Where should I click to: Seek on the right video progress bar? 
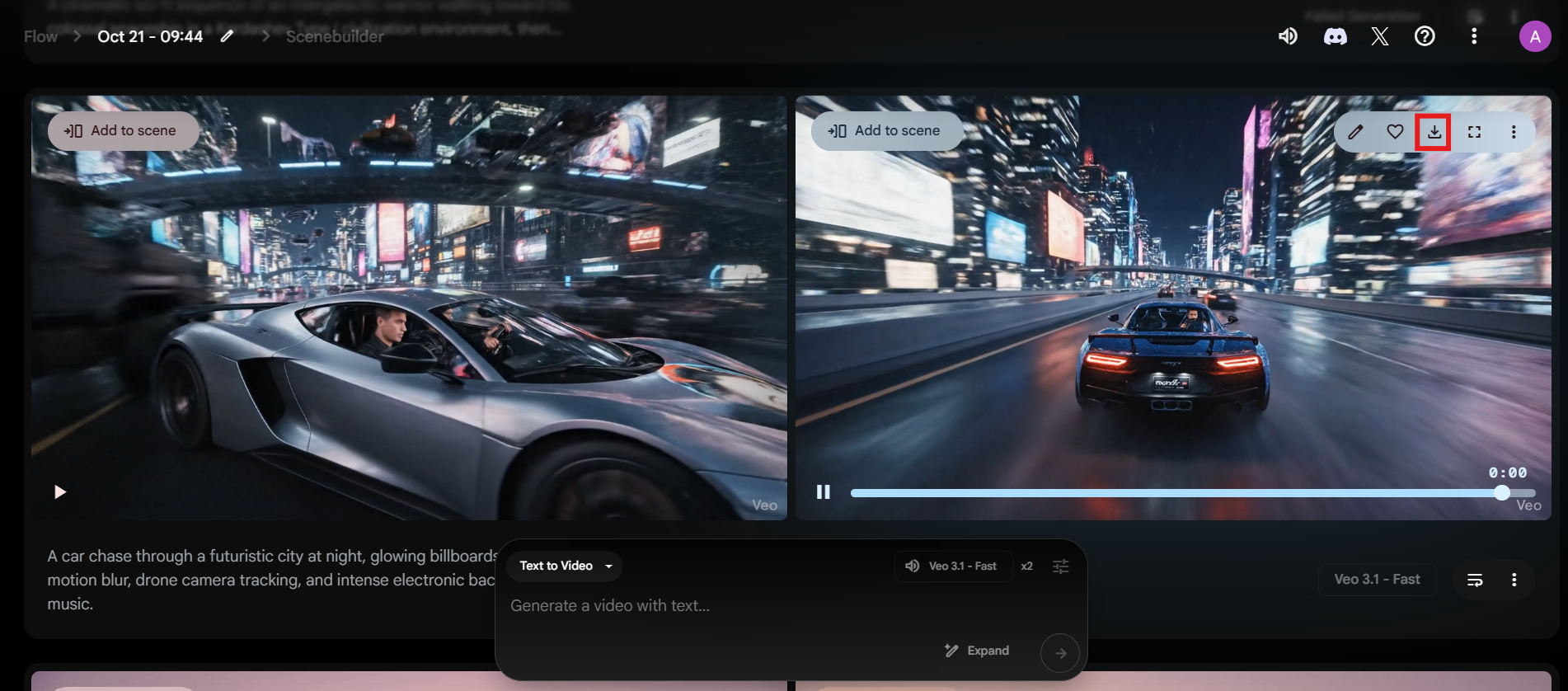(x=1192, y=493)
